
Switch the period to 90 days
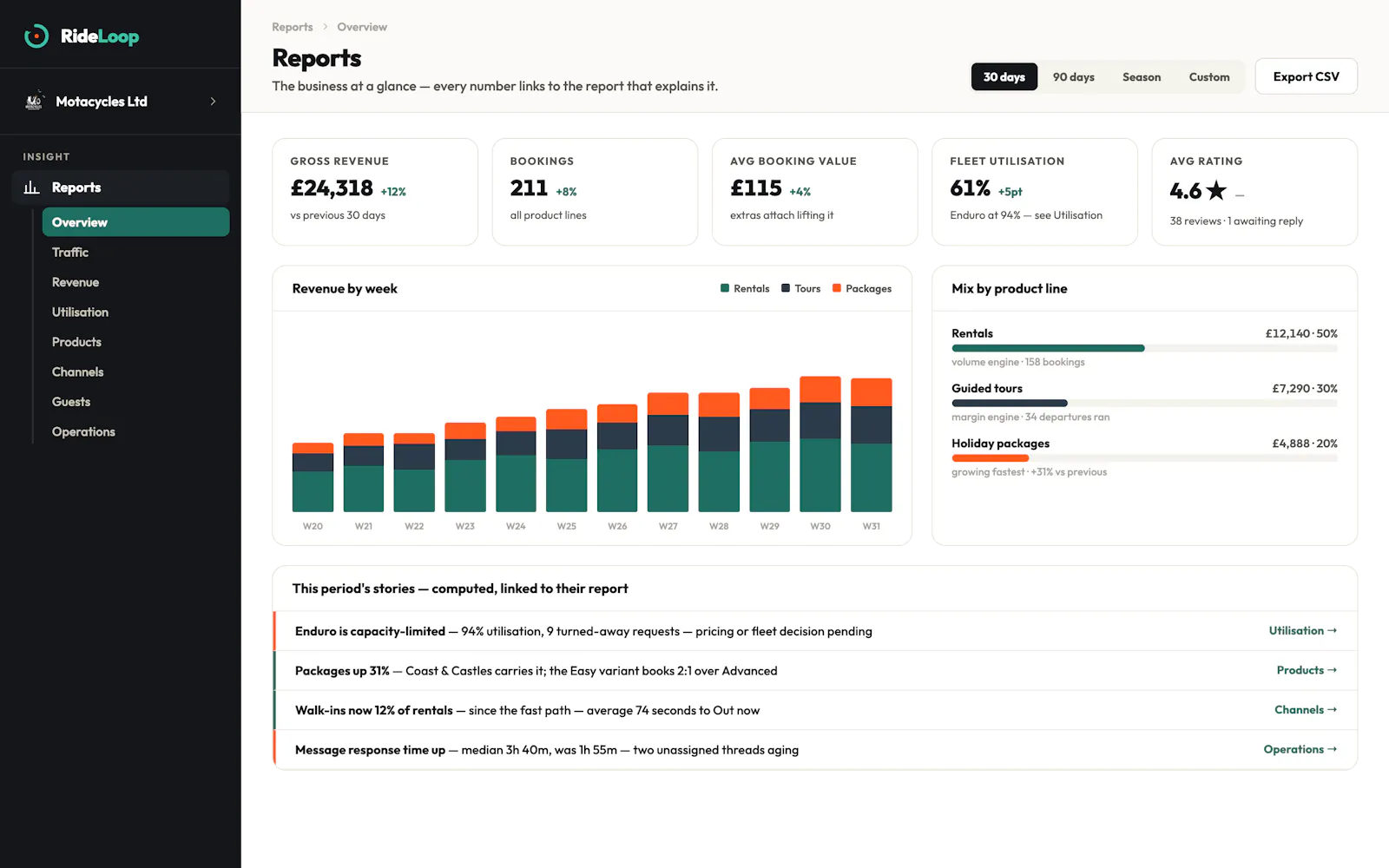(1074, 76)
